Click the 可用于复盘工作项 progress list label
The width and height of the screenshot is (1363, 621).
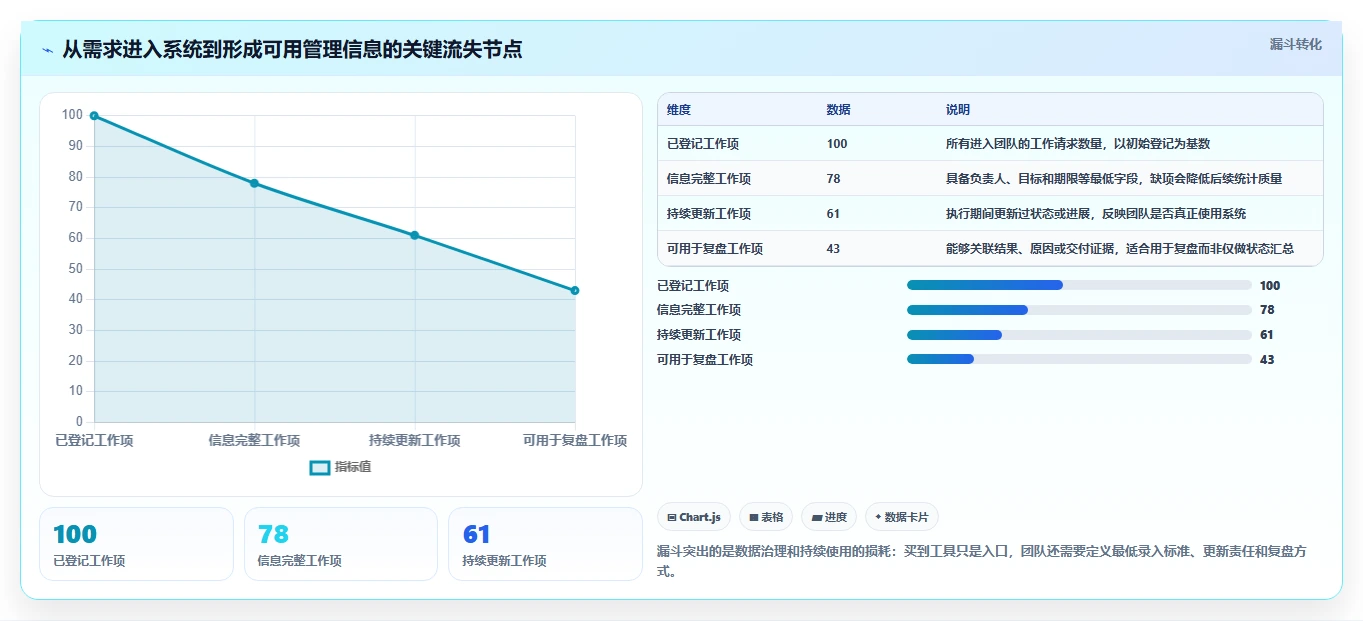[x=705, y=359]
